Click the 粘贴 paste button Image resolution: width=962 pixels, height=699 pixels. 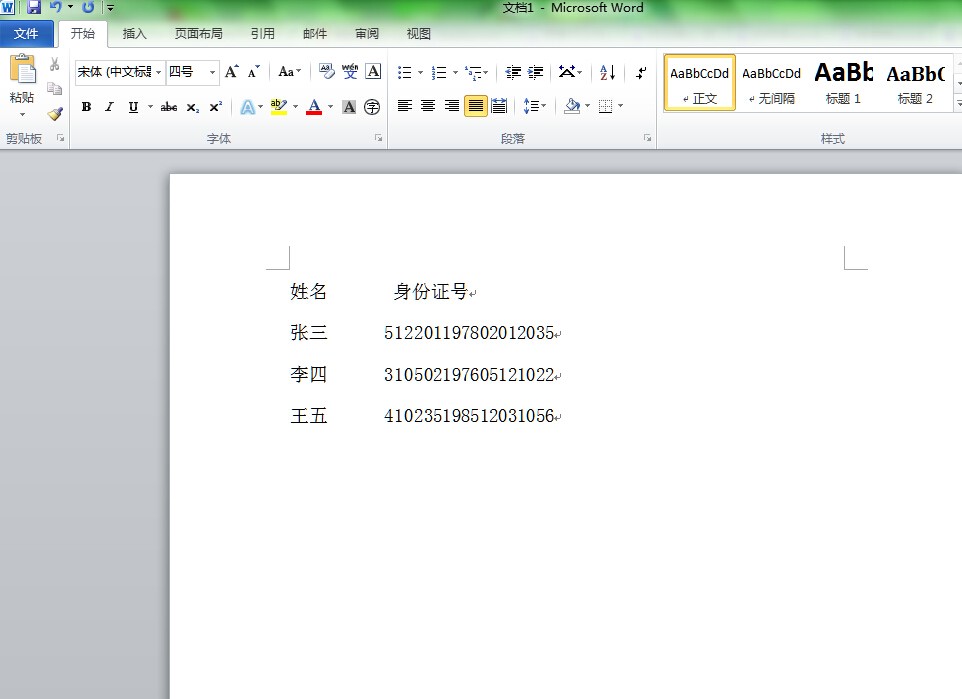pos(22,79)
